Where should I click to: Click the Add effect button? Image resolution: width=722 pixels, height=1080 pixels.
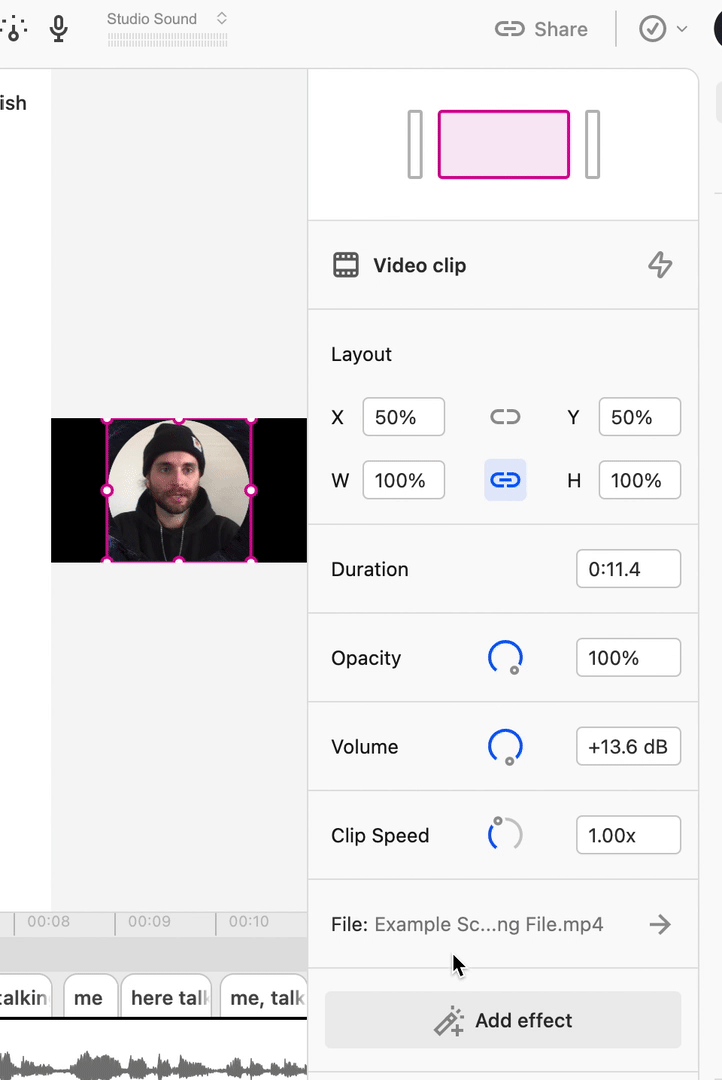point(503,1020)
